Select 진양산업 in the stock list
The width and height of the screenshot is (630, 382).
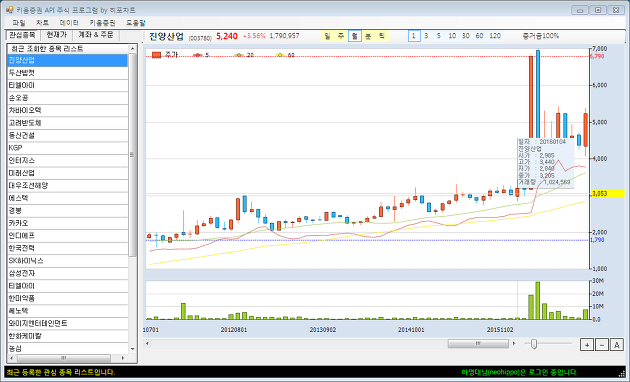(x=68, y=61)
